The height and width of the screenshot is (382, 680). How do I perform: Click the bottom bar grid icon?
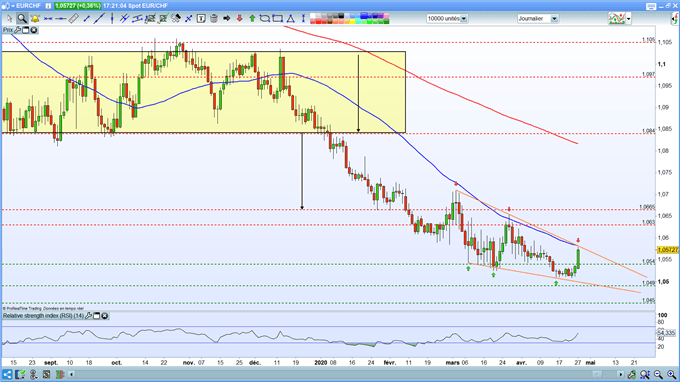[x=46, y=374]
